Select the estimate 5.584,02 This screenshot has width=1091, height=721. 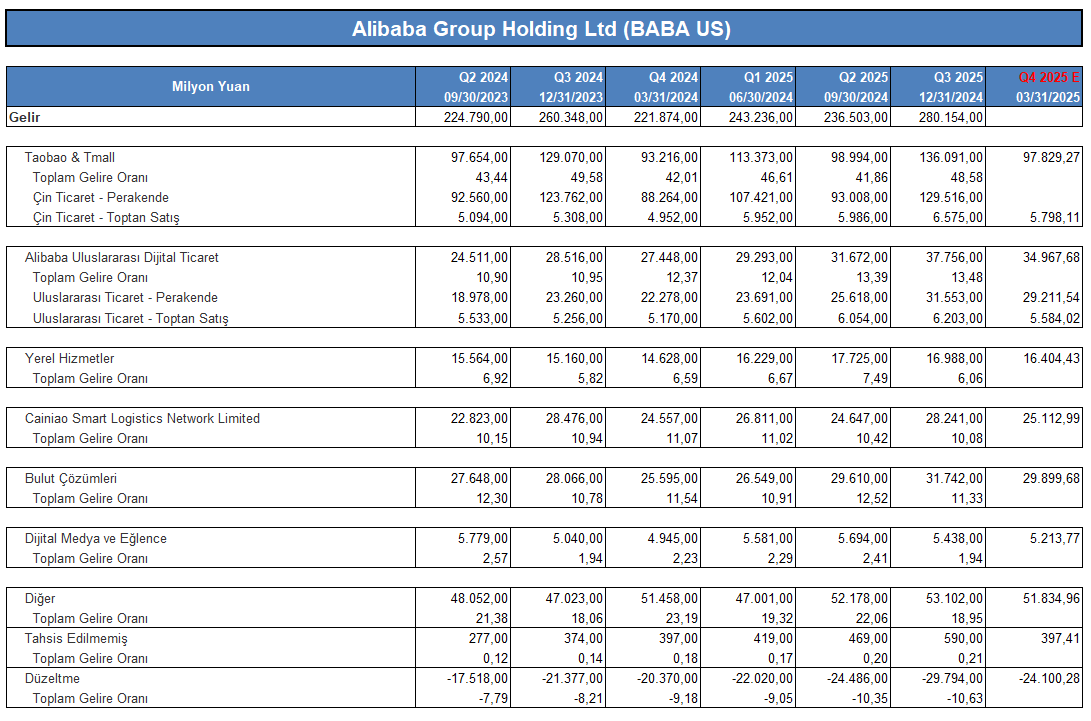click(1055, 319)
